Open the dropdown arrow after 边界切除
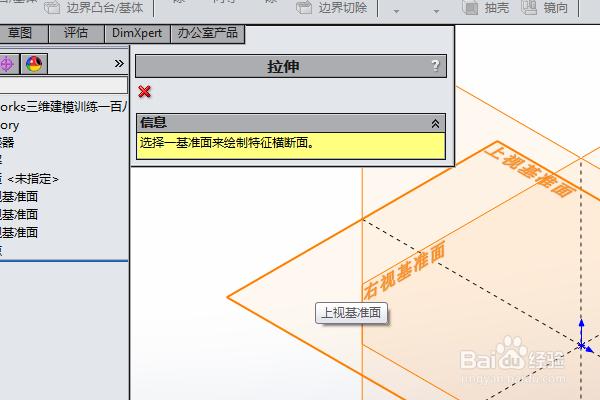This screenshot has height=400, width=600. (x=396, y=11)
